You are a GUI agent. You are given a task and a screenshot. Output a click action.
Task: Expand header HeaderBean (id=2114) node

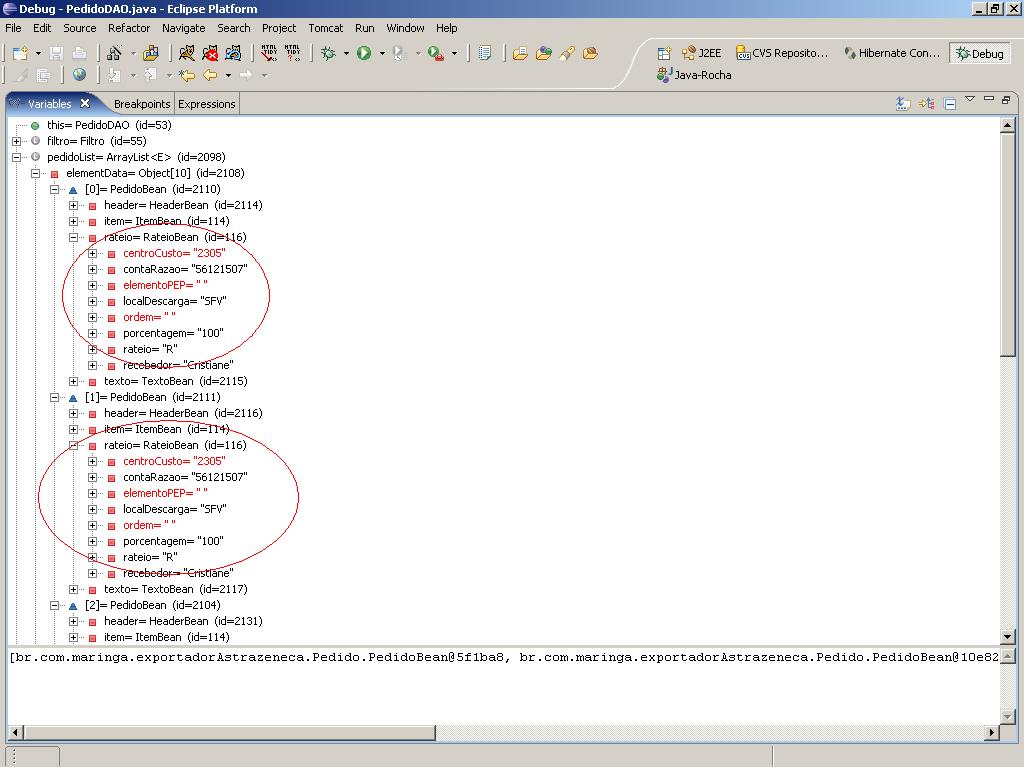[73, 205]
